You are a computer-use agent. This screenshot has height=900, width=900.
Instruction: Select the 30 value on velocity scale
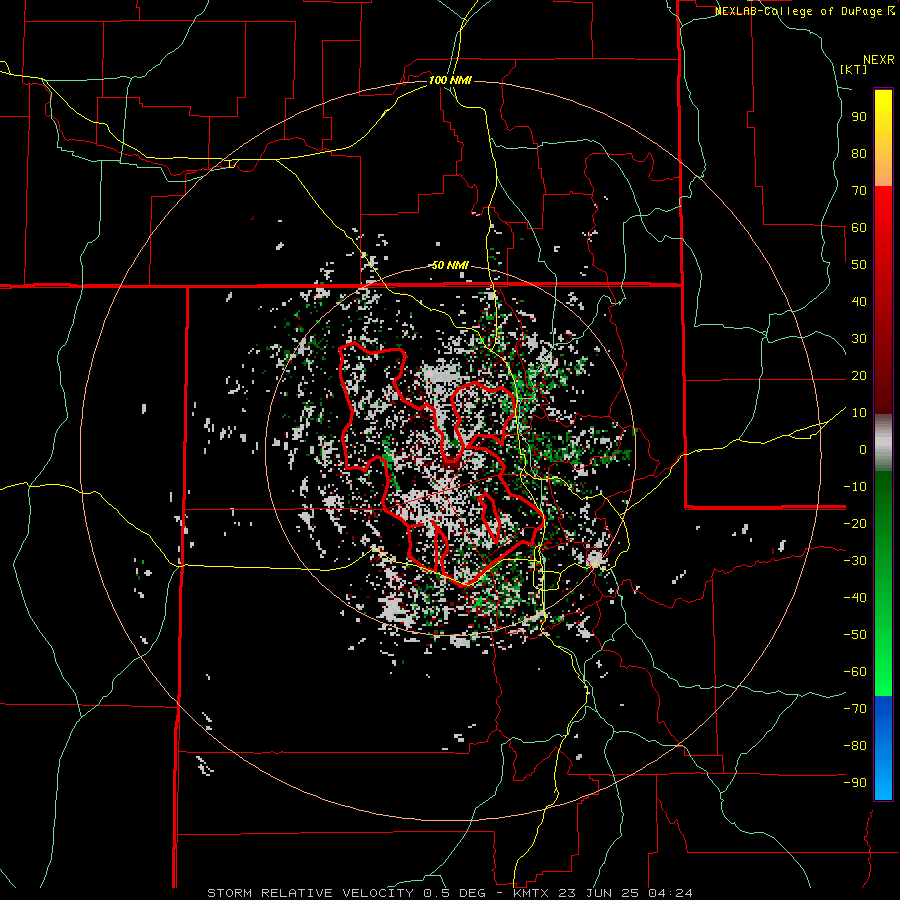click(859, 339)
